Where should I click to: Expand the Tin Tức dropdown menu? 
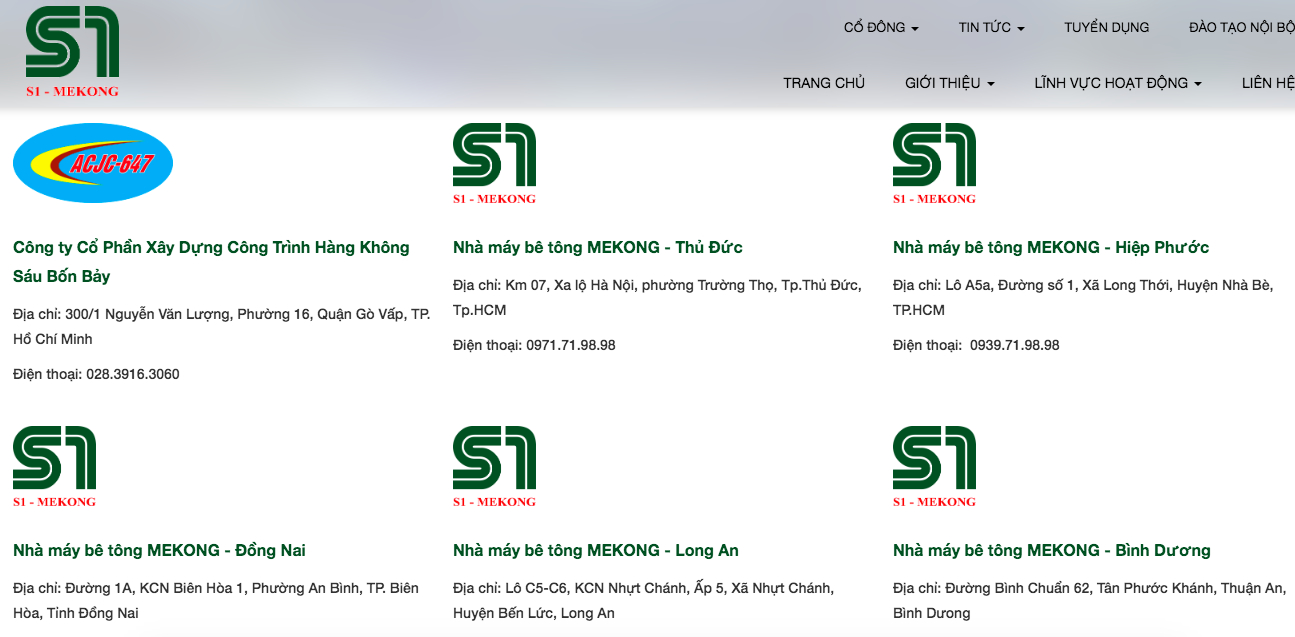tap(991, 28)
